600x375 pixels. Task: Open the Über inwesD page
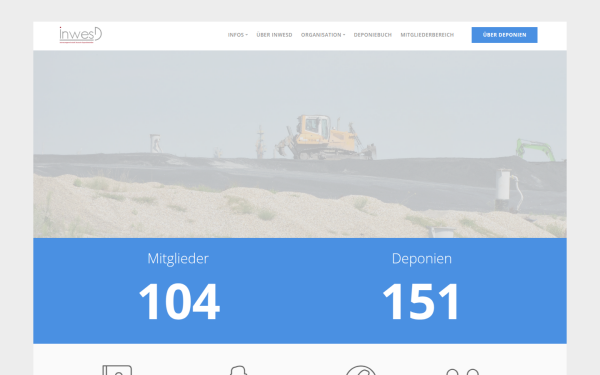(274, 35)
